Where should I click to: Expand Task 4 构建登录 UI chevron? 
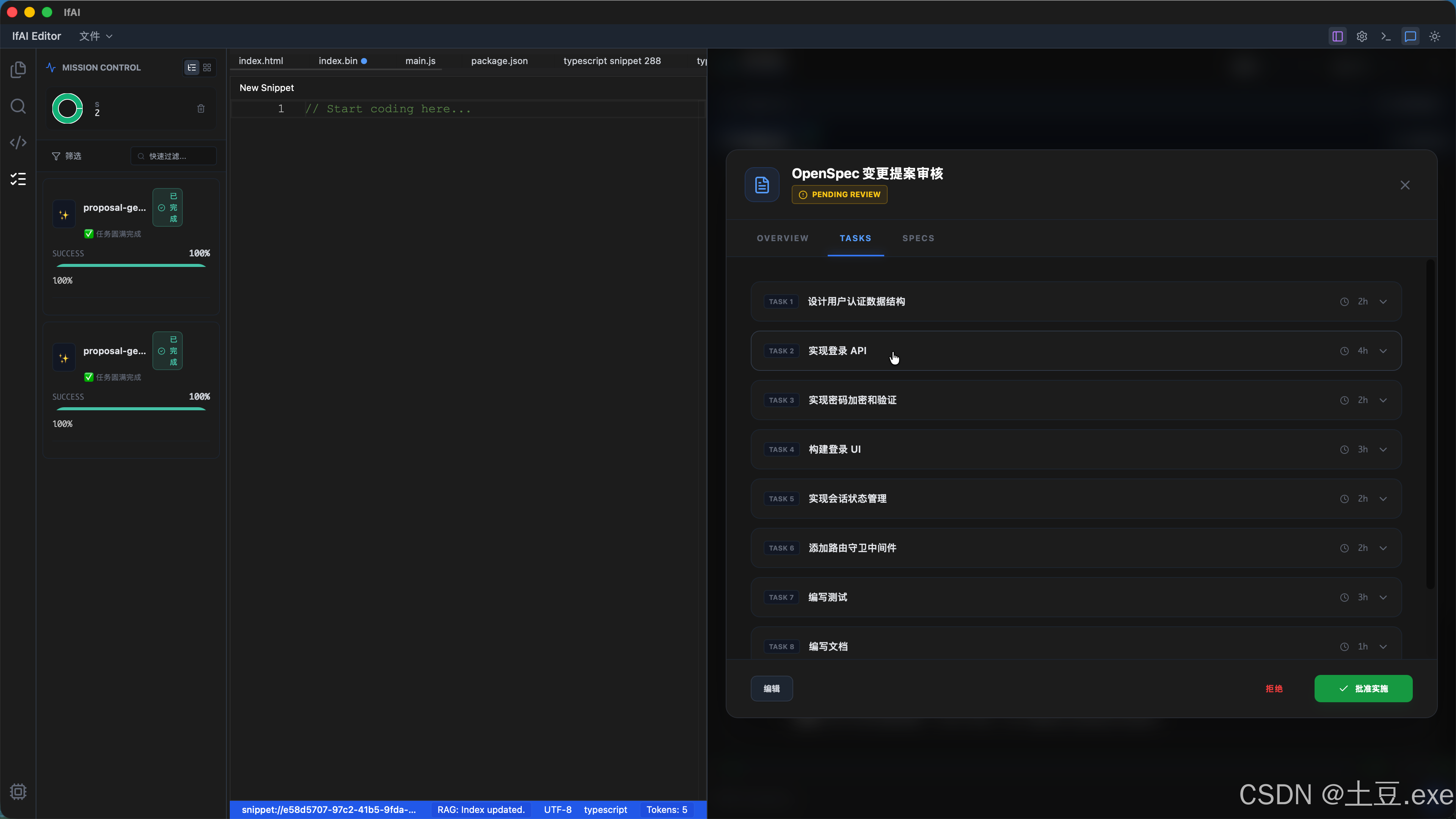click(1383, 449)
